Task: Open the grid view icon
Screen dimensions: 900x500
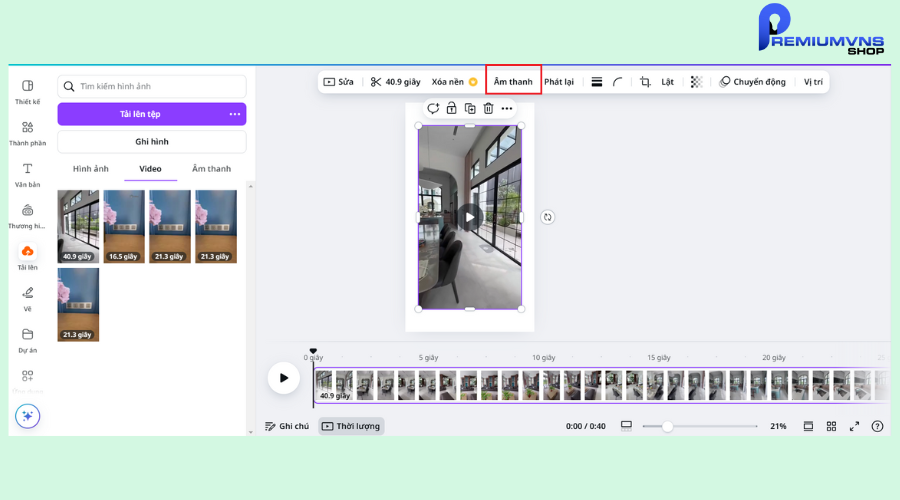Action: [x=831, y=426]
